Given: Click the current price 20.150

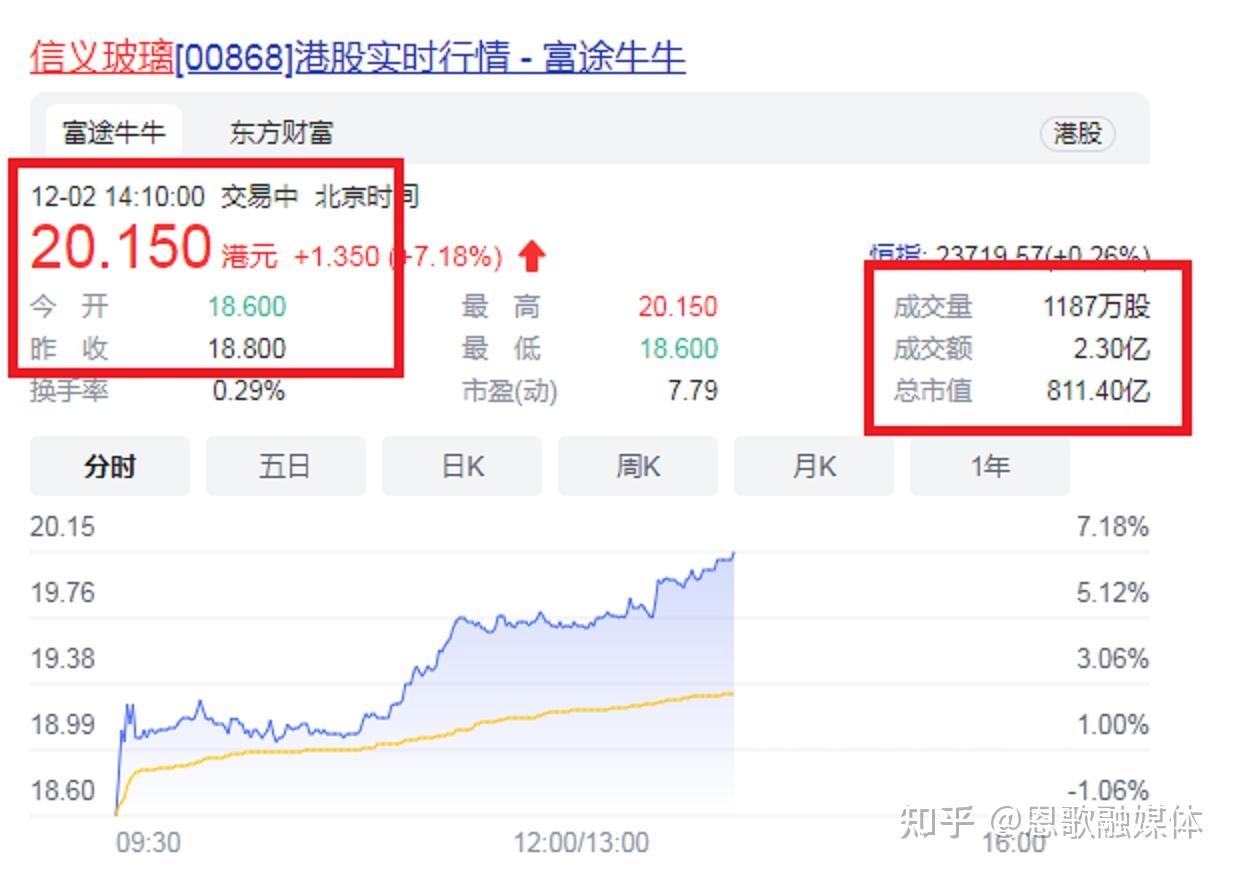Looking at the screenshot, I should click(x=121, y=247).
